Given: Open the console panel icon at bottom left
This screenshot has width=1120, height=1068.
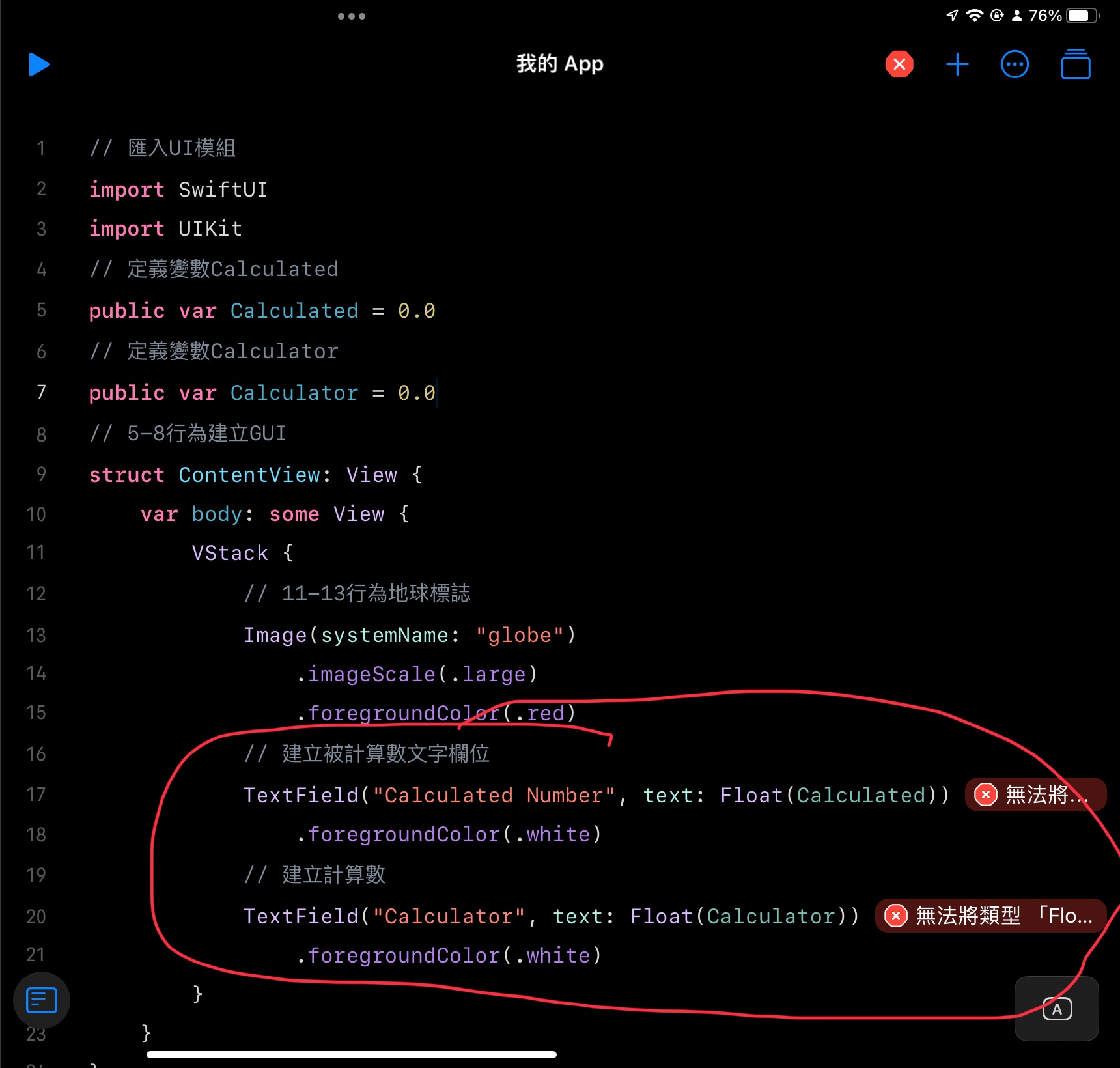Looking at the screenshot, I should tap(42, 1000).
